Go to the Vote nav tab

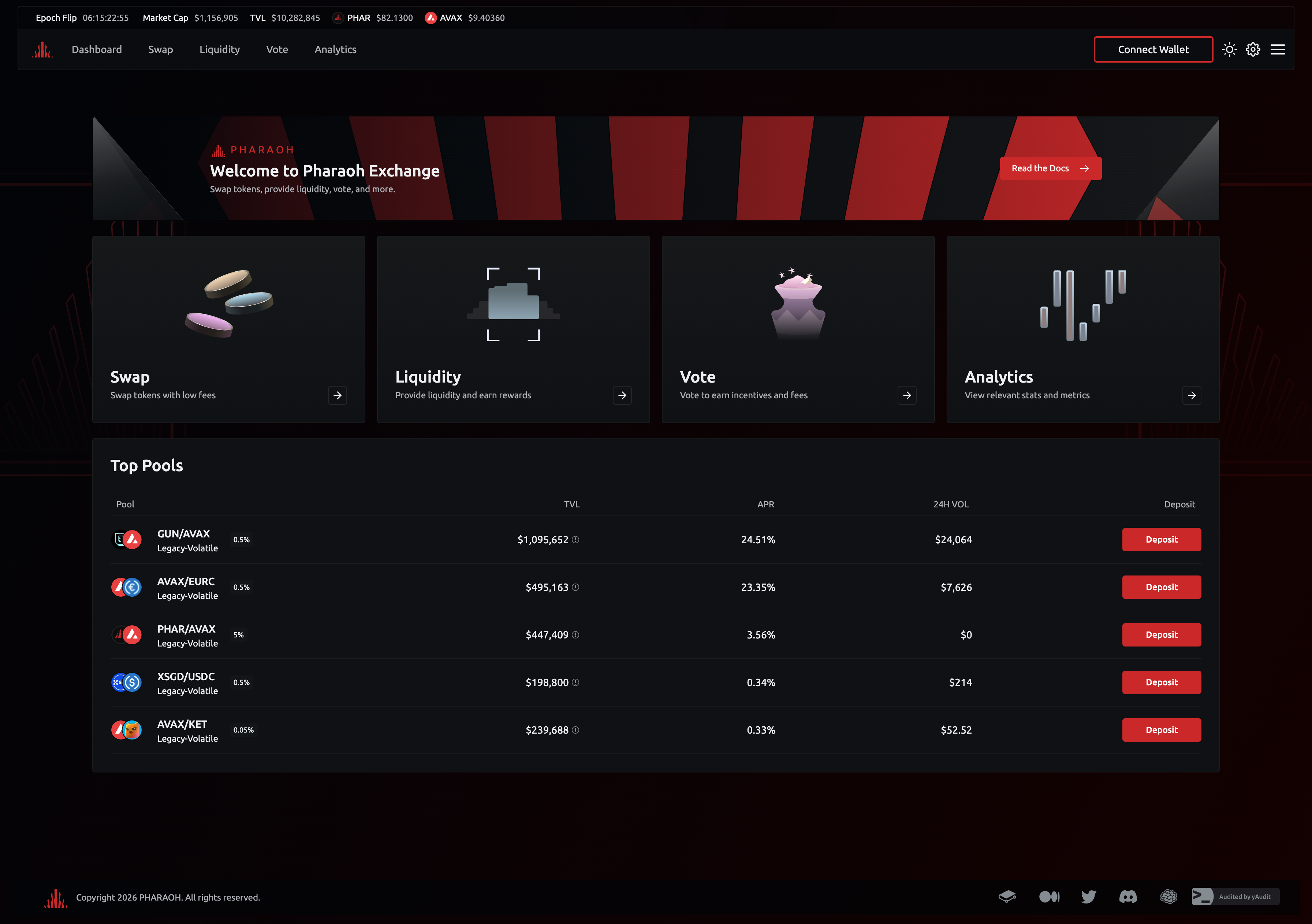[x=277, y=50]
